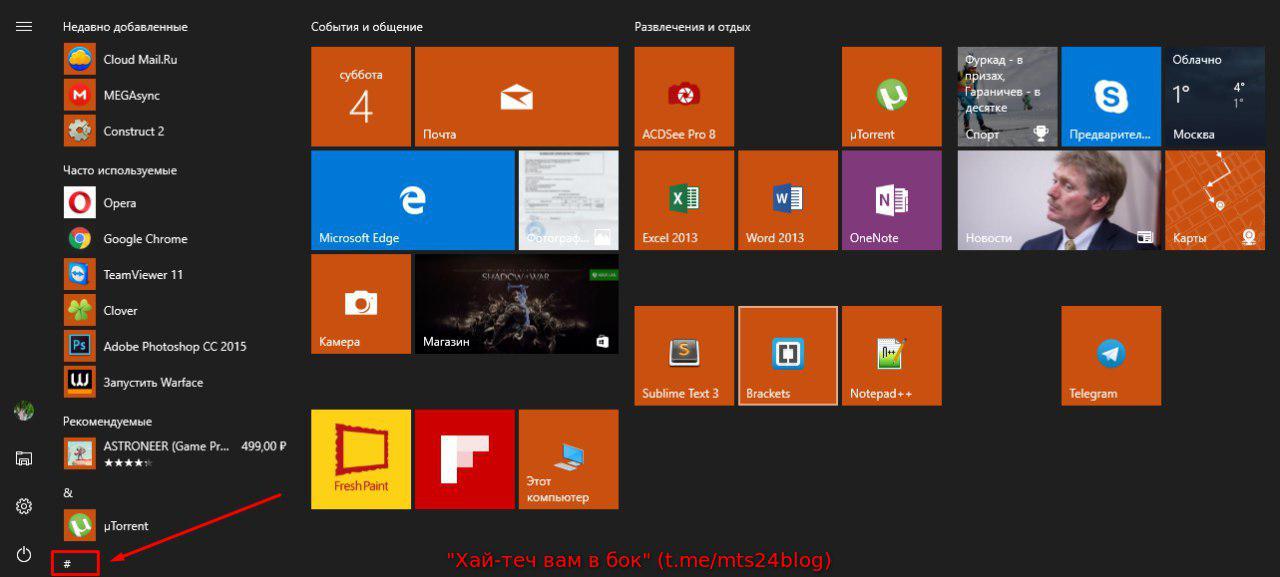1280x577 pixels.
Task: Open the Карты maps tile
Action: point(1215,200)
